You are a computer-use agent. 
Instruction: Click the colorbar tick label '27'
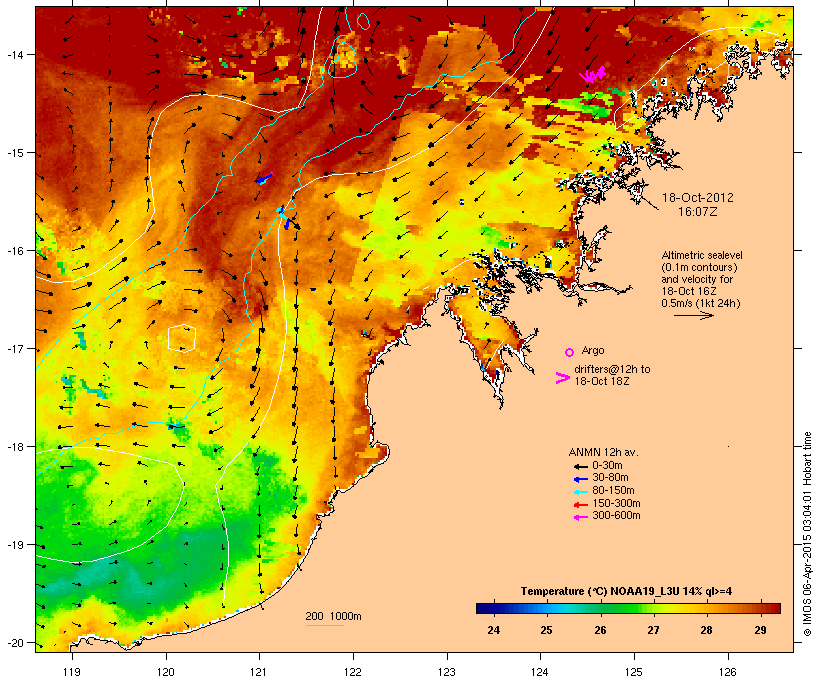(x=653, y=630)
